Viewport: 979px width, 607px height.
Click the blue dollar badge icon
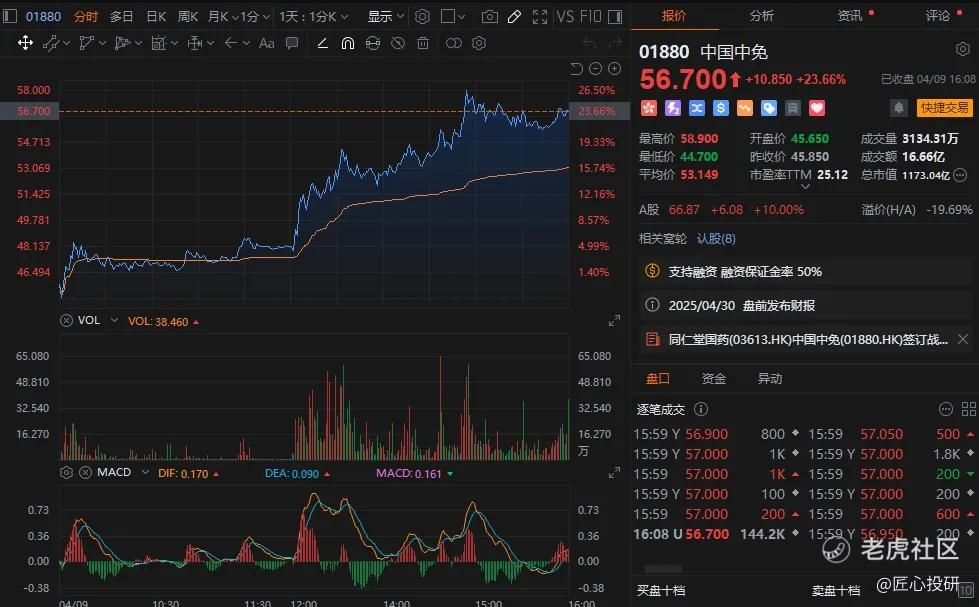pyautogui.click(x=721, y=108)
